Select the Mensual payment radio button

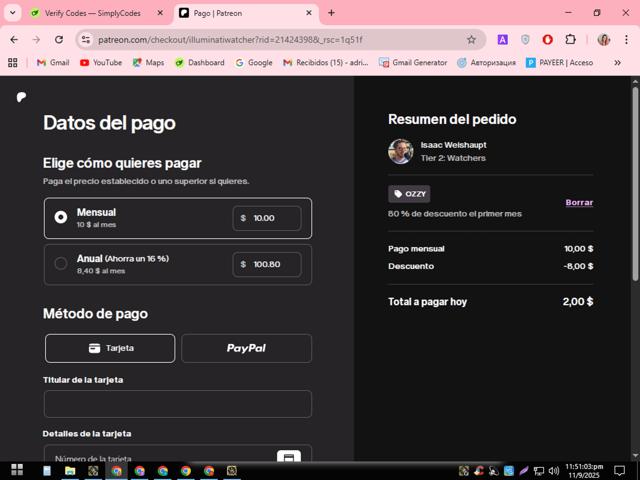61,217
